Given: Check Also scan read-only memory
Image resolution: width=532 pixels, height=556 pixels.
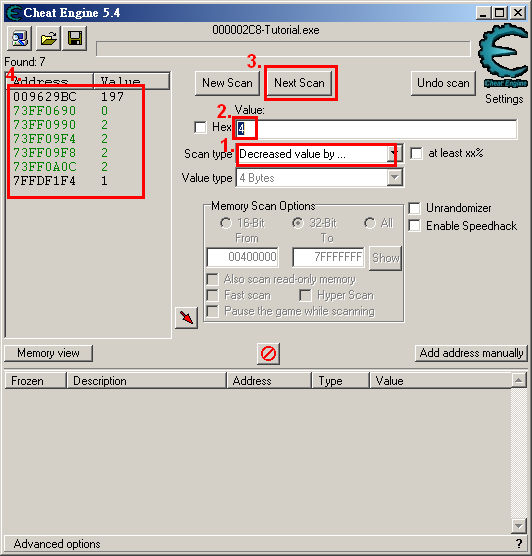Looking at the screenshot, I should click(212, 279).
